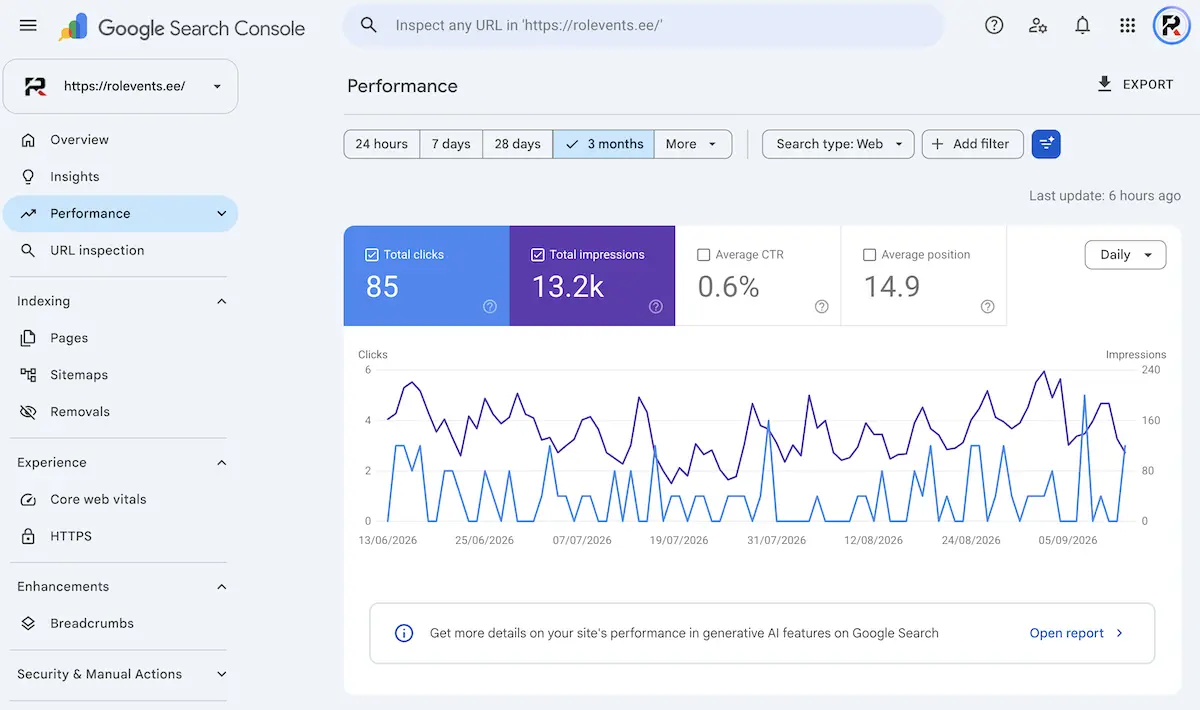Click the URL inspection magnifier icon

click(29, 250)
